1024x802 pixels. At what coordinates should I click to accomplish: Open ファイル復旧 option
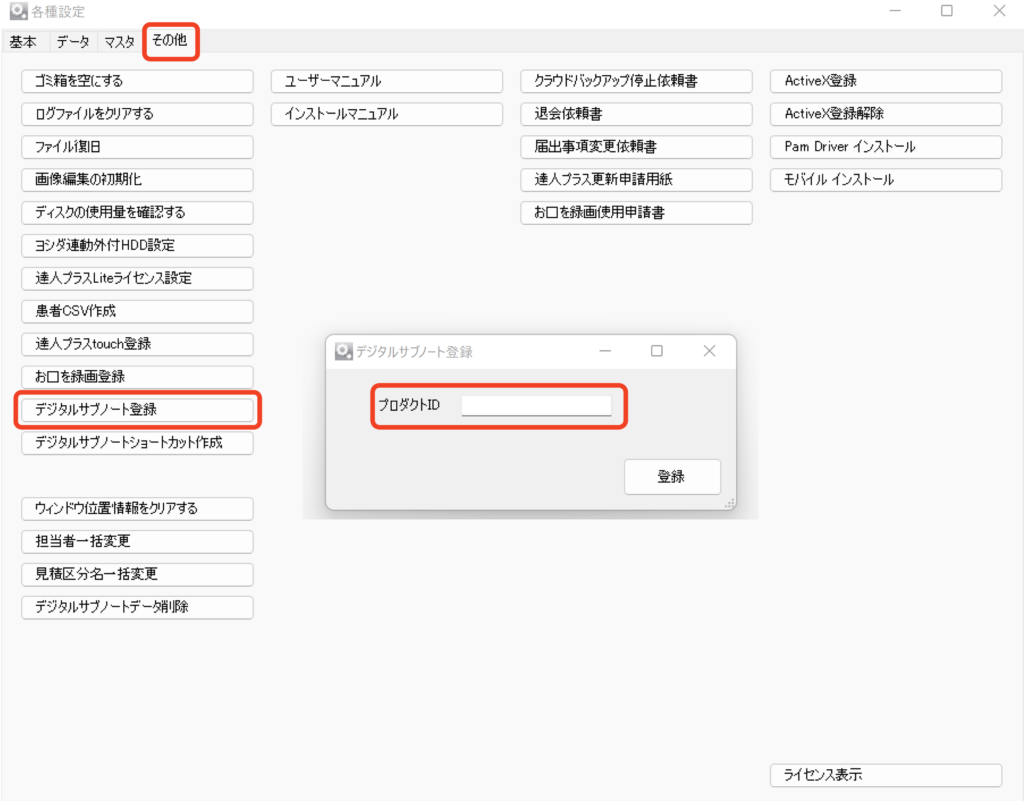(137, 147)
